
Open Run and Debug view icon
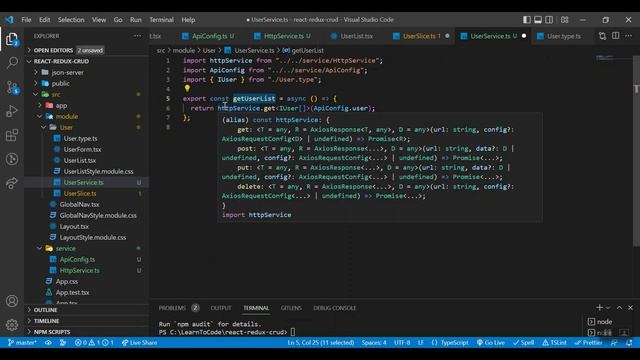[x=12, y=111]
